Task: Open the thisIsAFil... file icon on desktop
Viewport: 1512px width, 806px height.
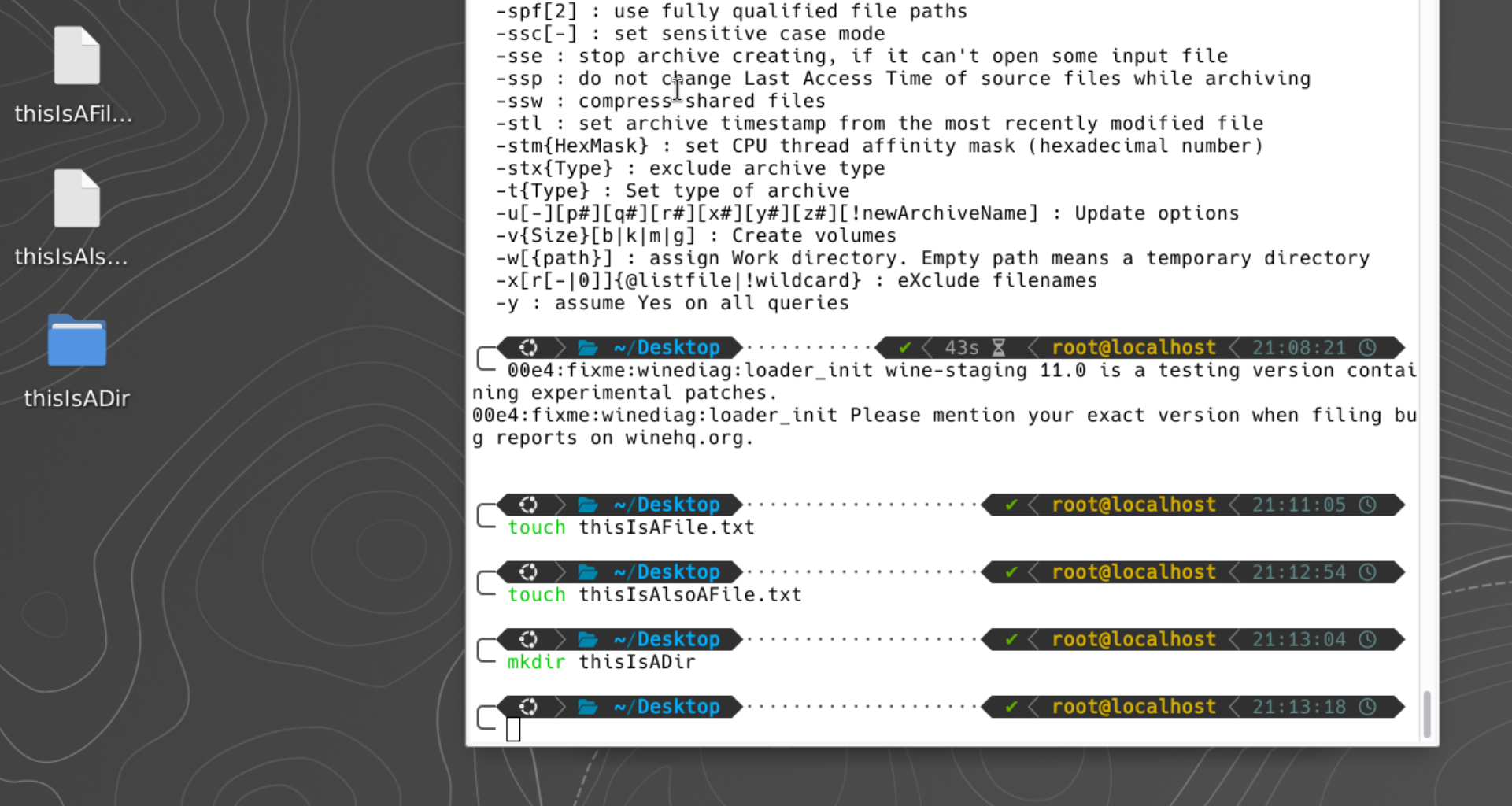Action: 76,57
